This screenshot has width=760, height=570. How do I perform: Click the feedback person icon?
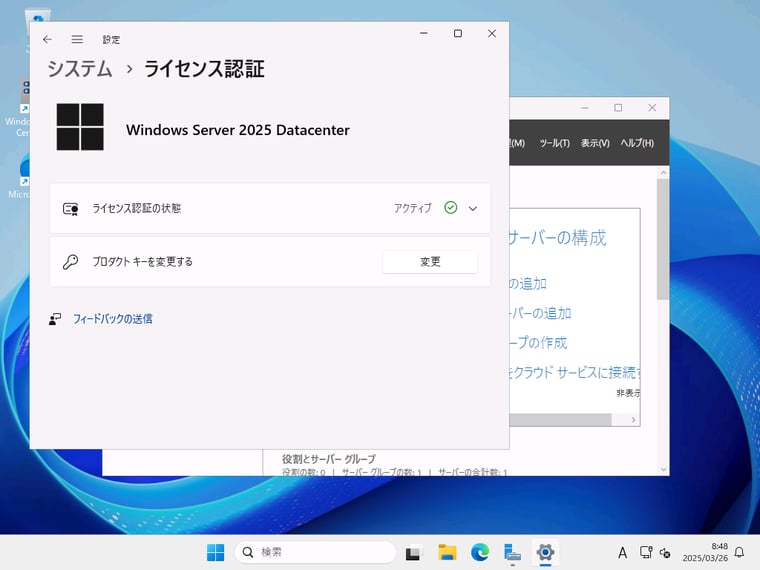[55, 319]
